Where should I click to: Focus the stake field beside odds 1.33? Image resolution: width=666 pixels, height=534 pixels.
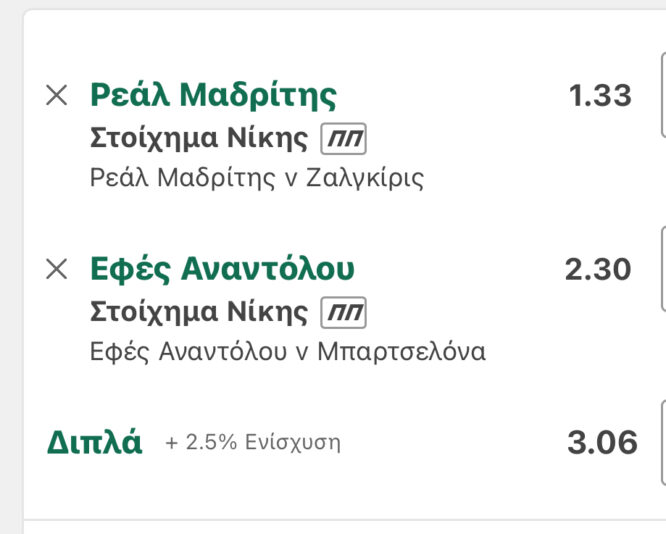662,96
